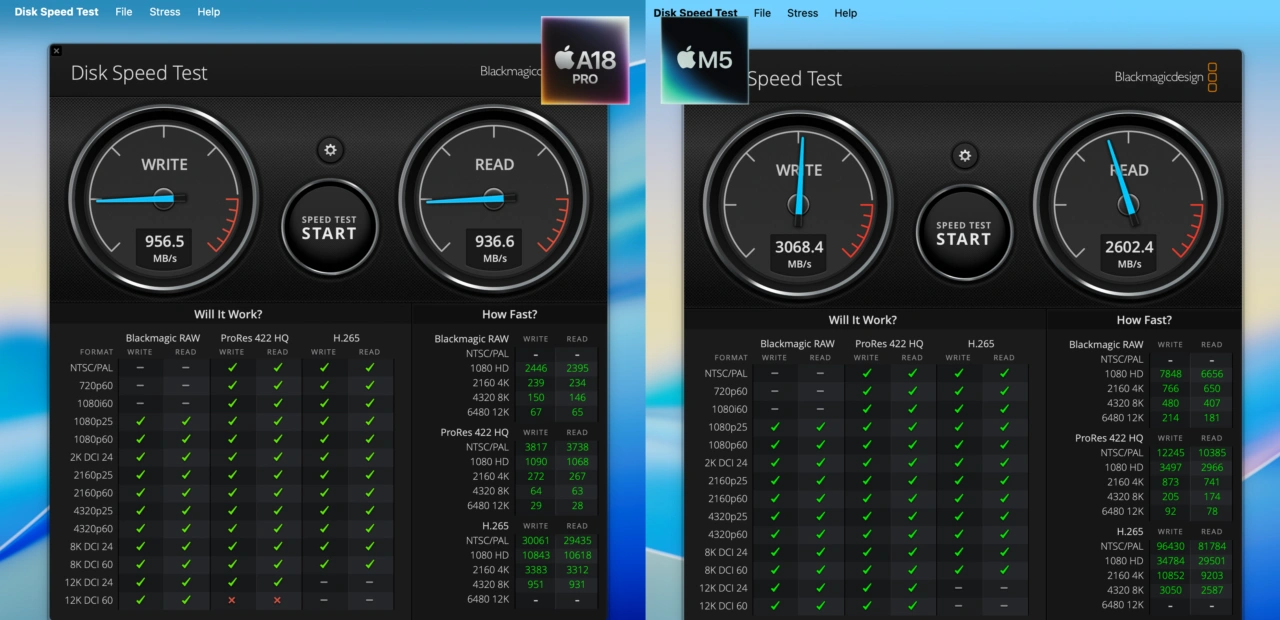Click the 30061 H.265 NTSC/PAL write value
The image size is (1280, 620).
point(536,541)
